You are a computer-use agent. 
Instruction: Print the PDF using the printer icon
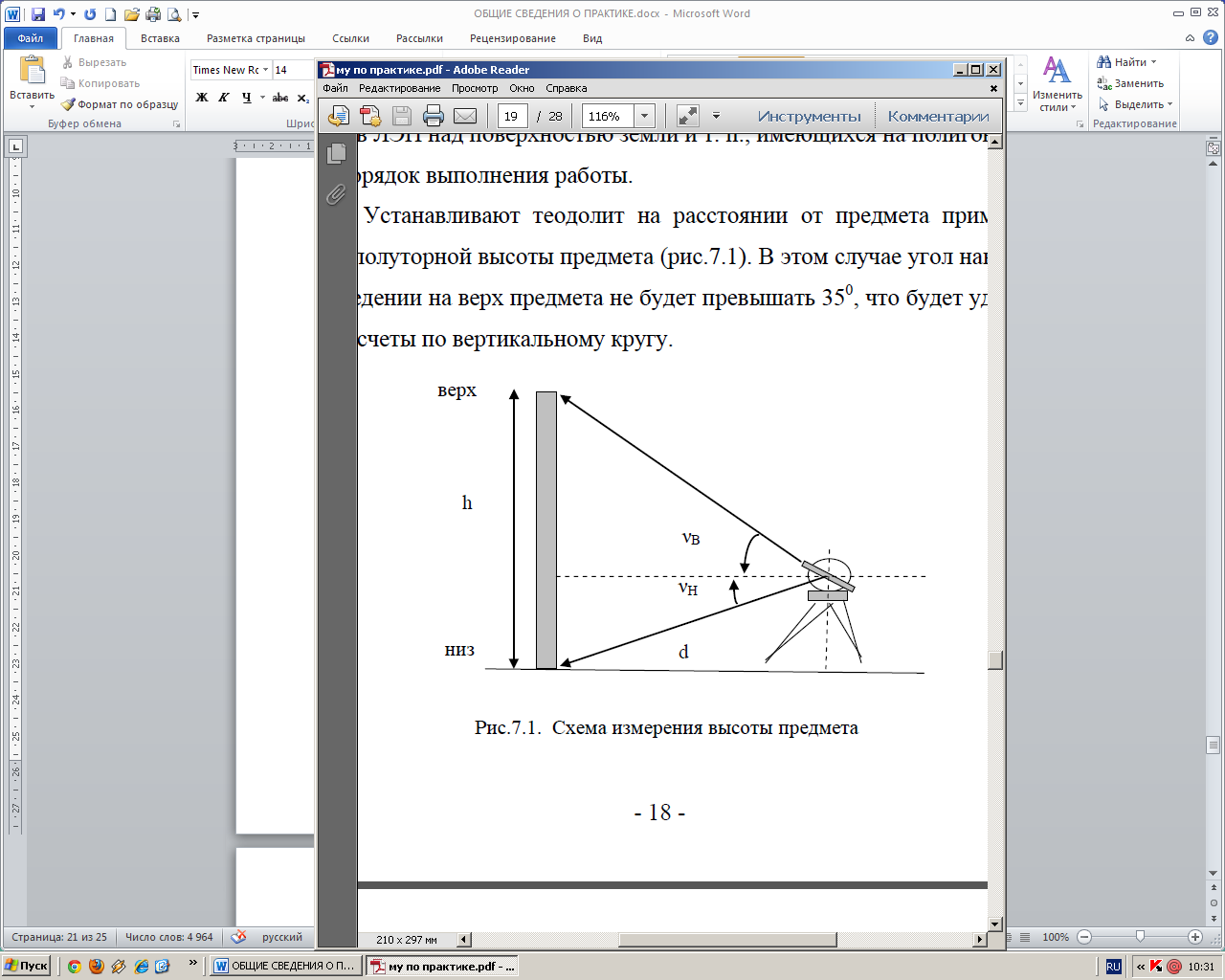tap(434, 116)
